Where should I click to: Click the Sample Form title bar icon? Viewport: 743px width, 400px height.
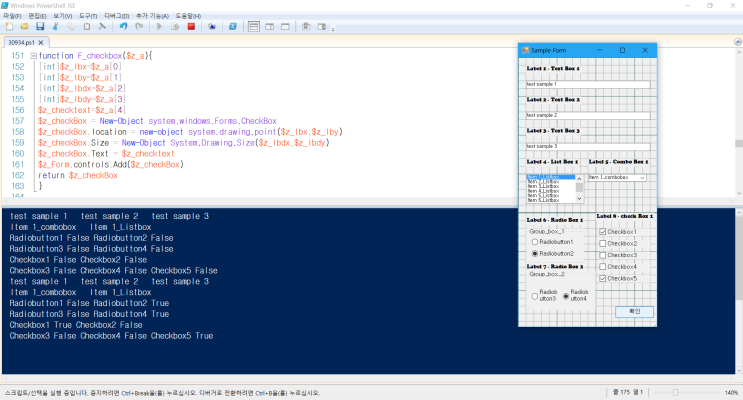click(x=526, y=50)
